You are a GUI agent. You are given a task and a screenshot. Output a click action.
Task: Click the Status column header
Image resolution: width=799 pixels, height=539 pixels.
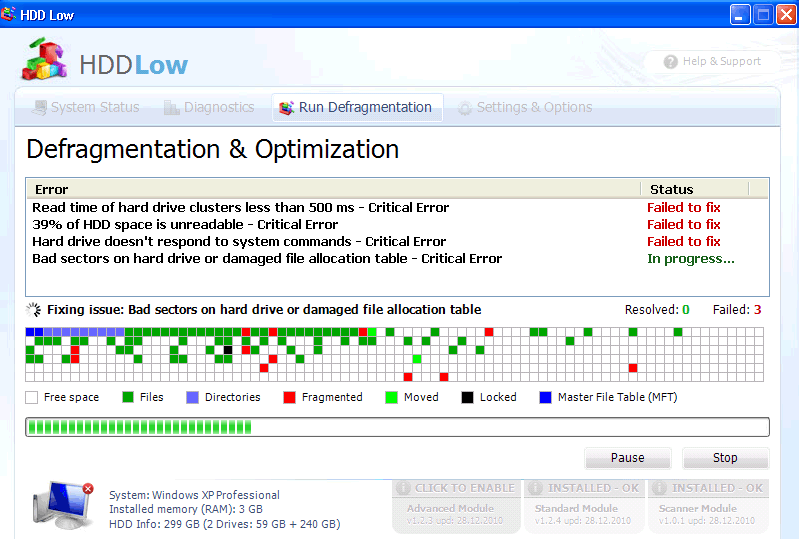coord(671,189)
